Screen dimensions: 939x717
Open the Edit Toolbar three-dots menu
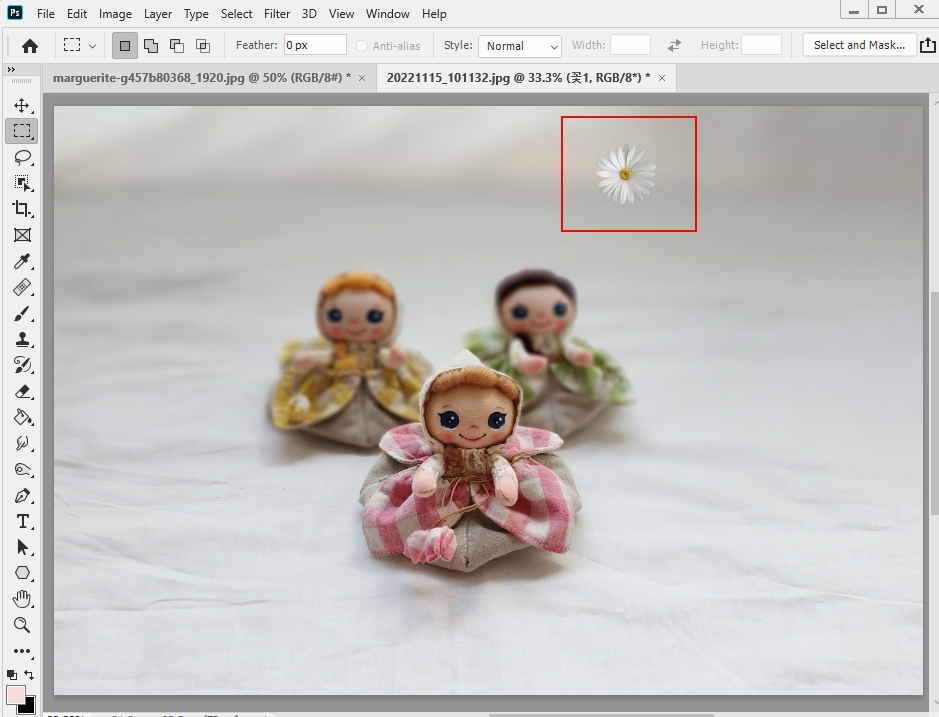tap(22, 651)
